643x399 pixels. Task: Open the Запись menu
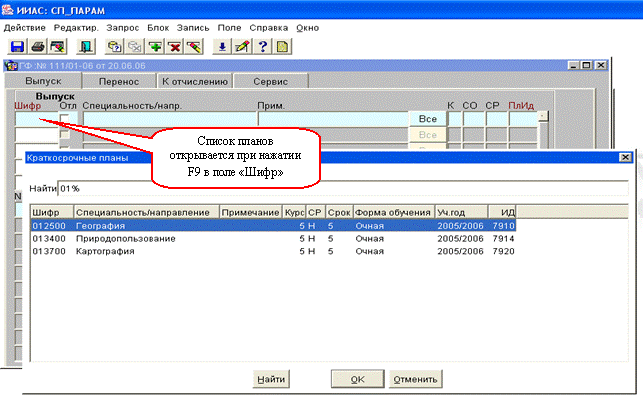193,28
